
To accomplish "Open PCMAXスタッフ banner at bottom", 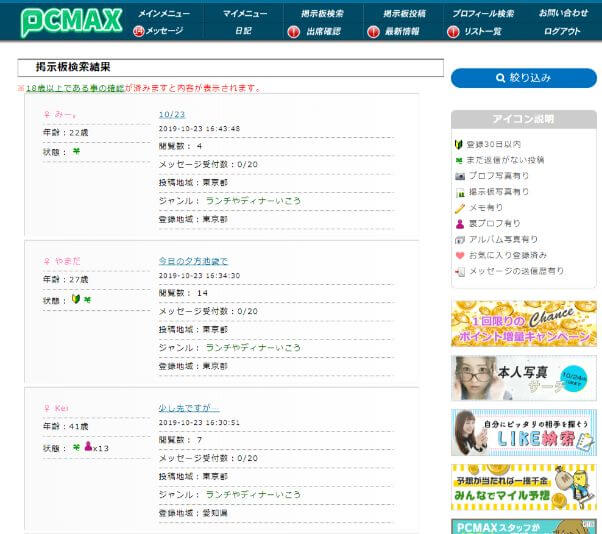I will pos(524,526).
